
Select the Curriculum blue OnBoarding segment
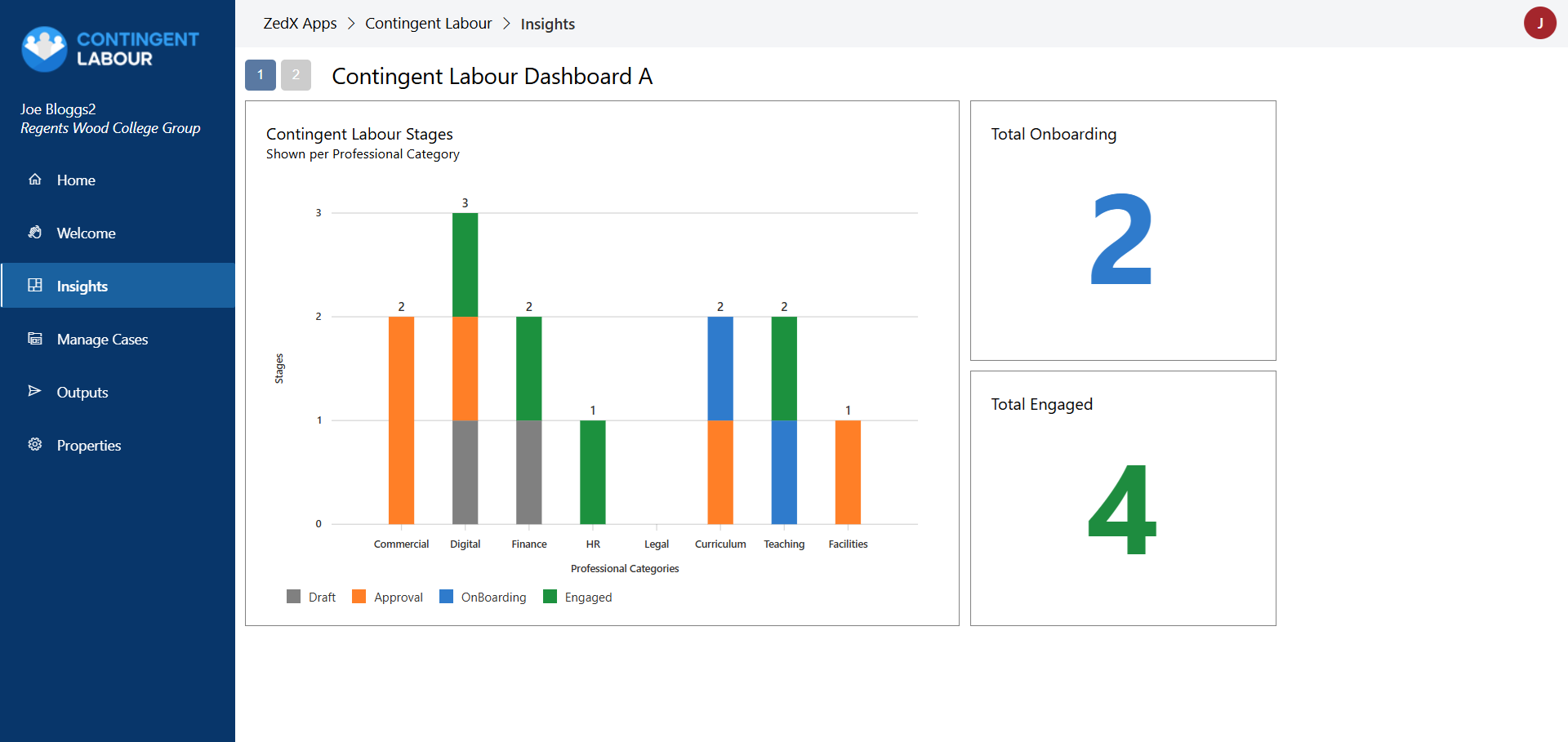720,368
